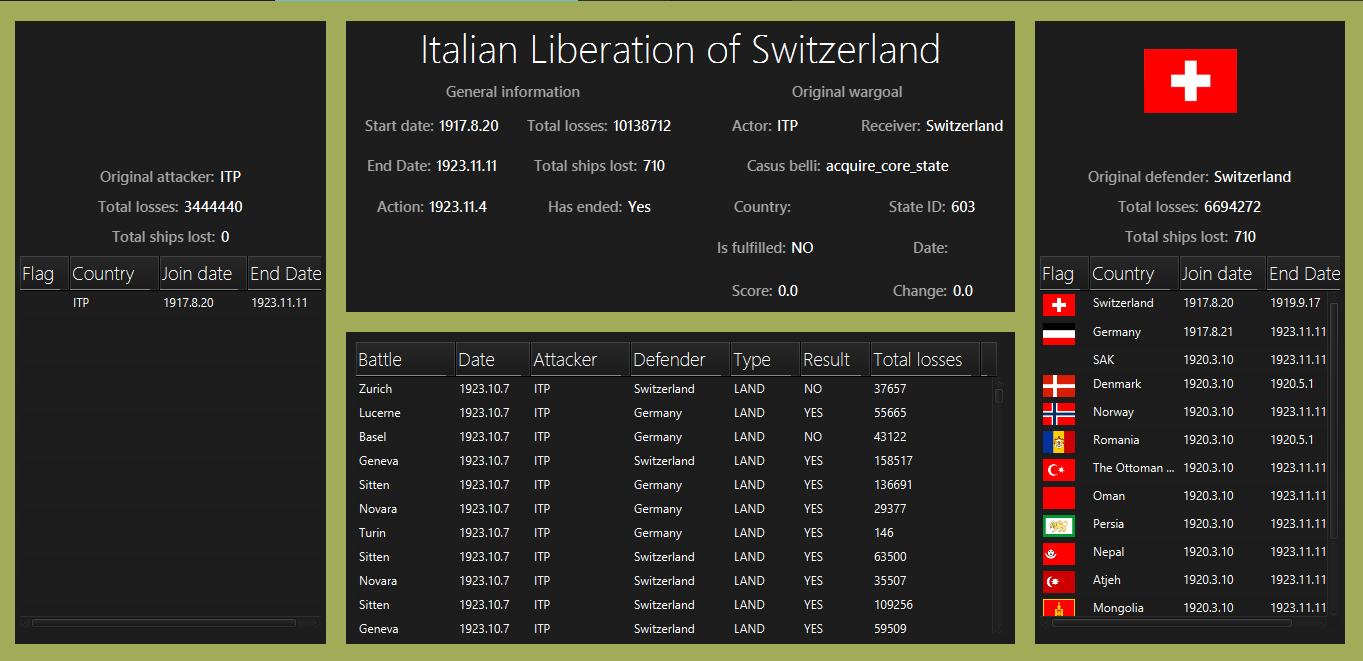Click the Romania flag icon

(x=1058, y=441)
